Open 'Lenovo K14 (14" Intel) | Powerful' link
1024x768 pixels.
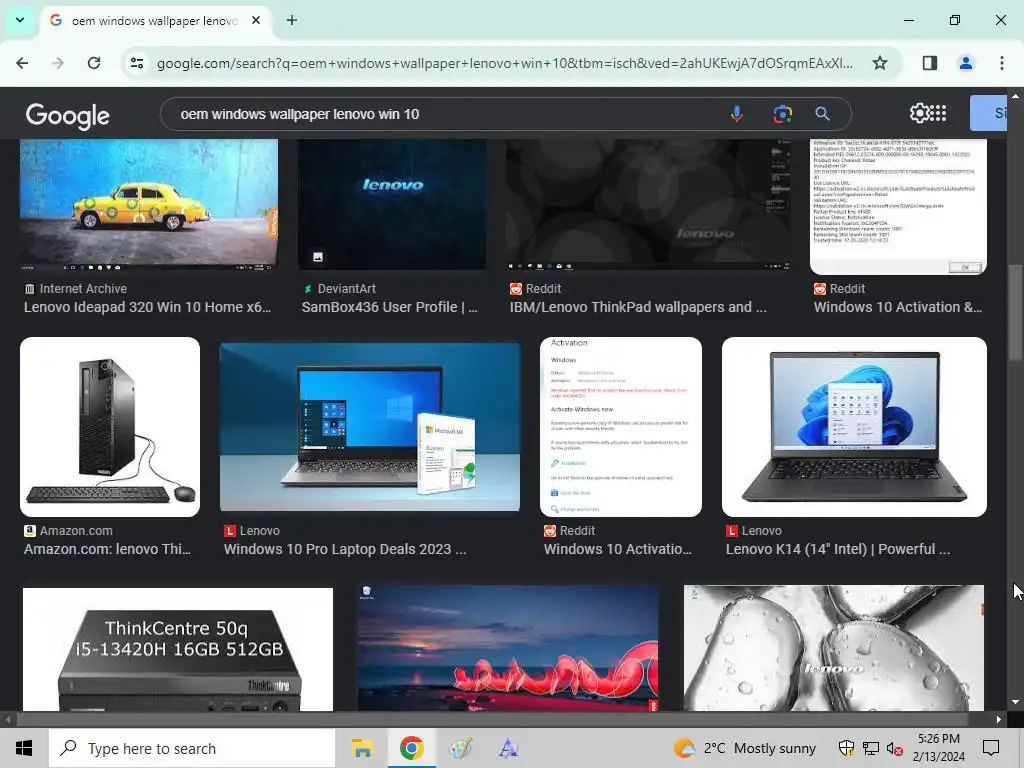(838, 549)
